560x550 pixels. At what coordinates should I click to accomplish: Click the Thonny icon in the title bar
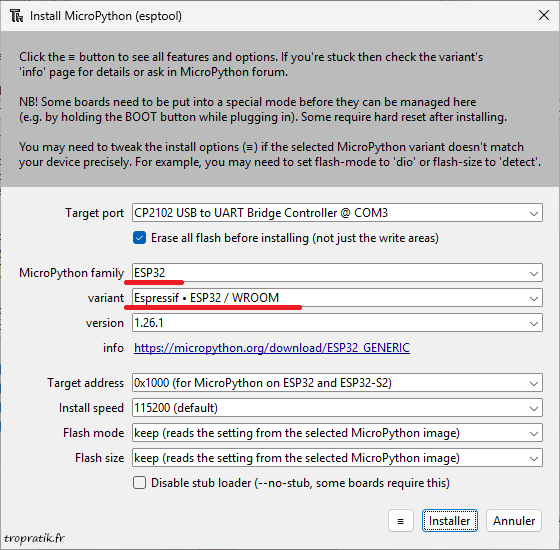click(16, 16)
